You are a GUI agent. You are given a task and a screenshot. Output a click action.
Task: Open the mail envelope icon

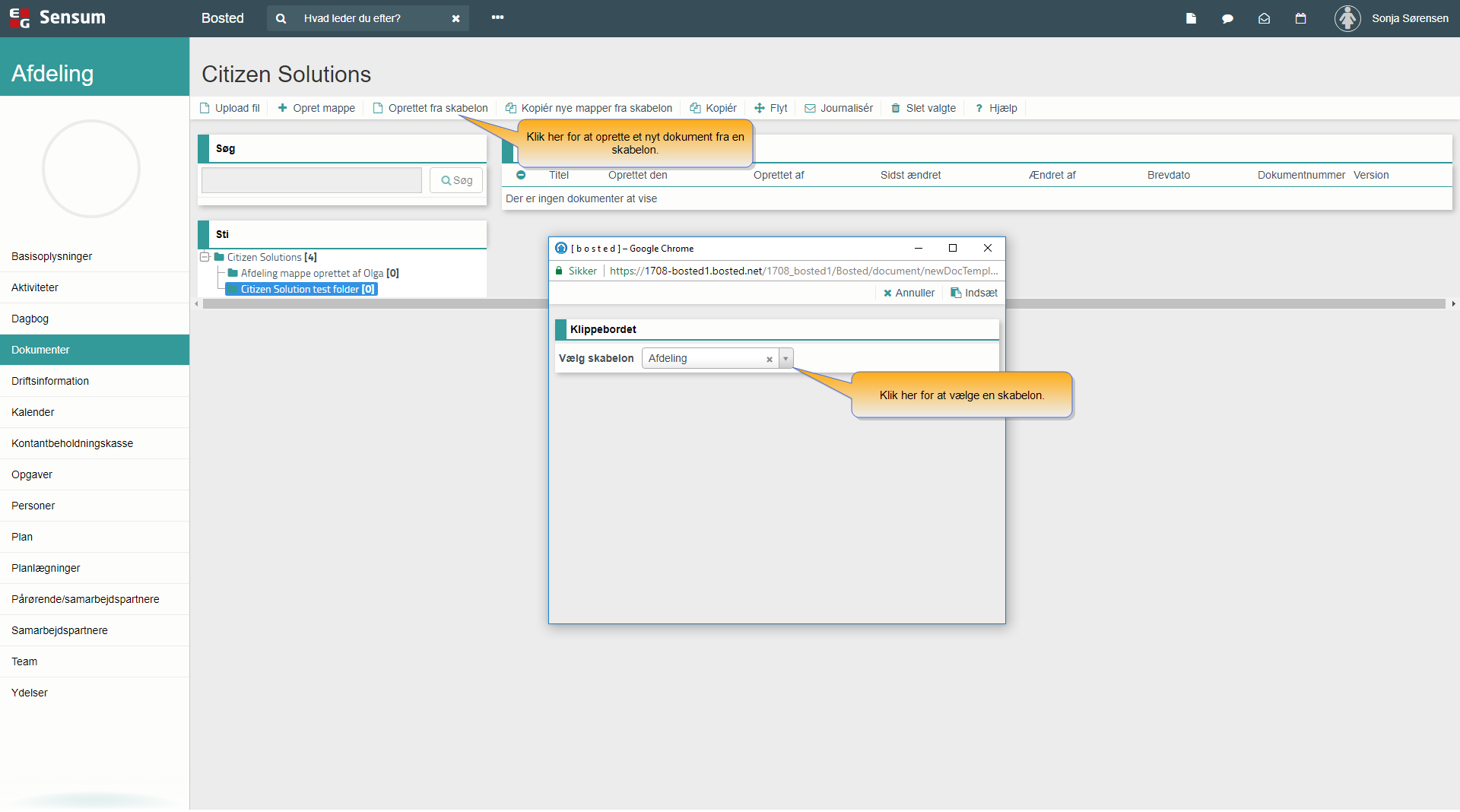coord(1264,18)
